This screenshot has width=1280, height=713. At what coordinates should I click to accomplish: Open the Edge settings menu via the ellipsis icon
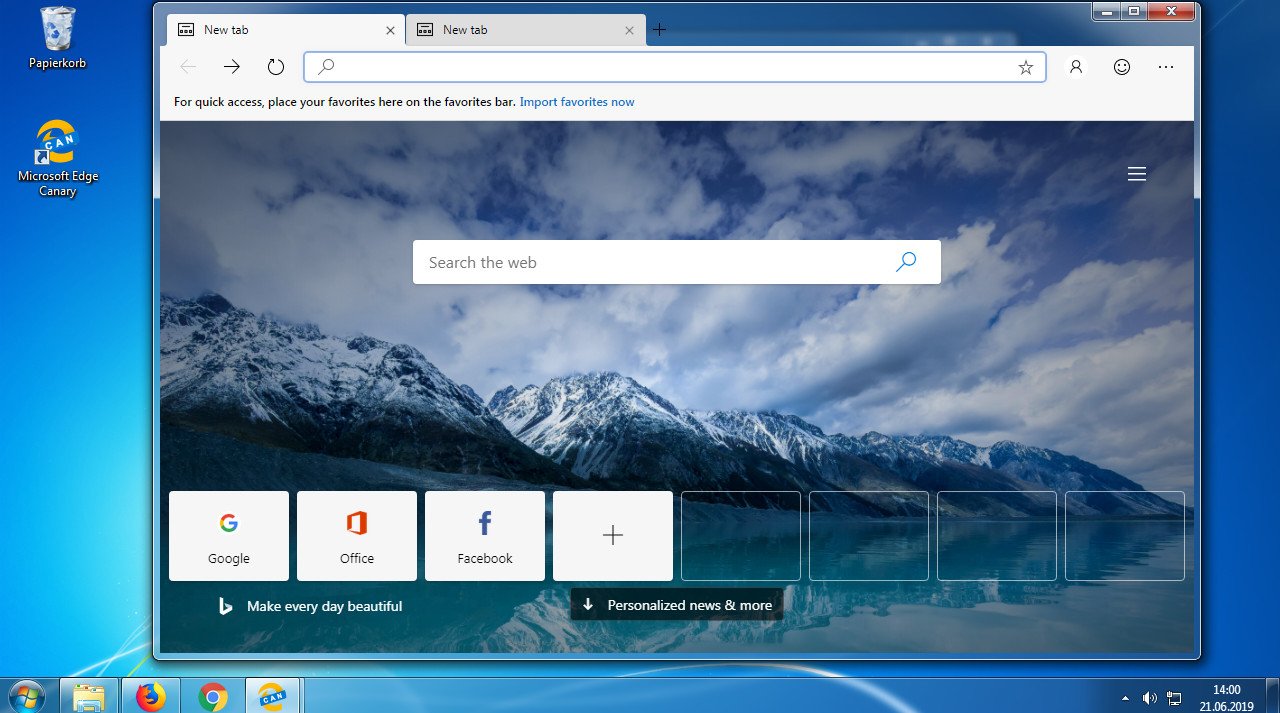click(1166, 66)
